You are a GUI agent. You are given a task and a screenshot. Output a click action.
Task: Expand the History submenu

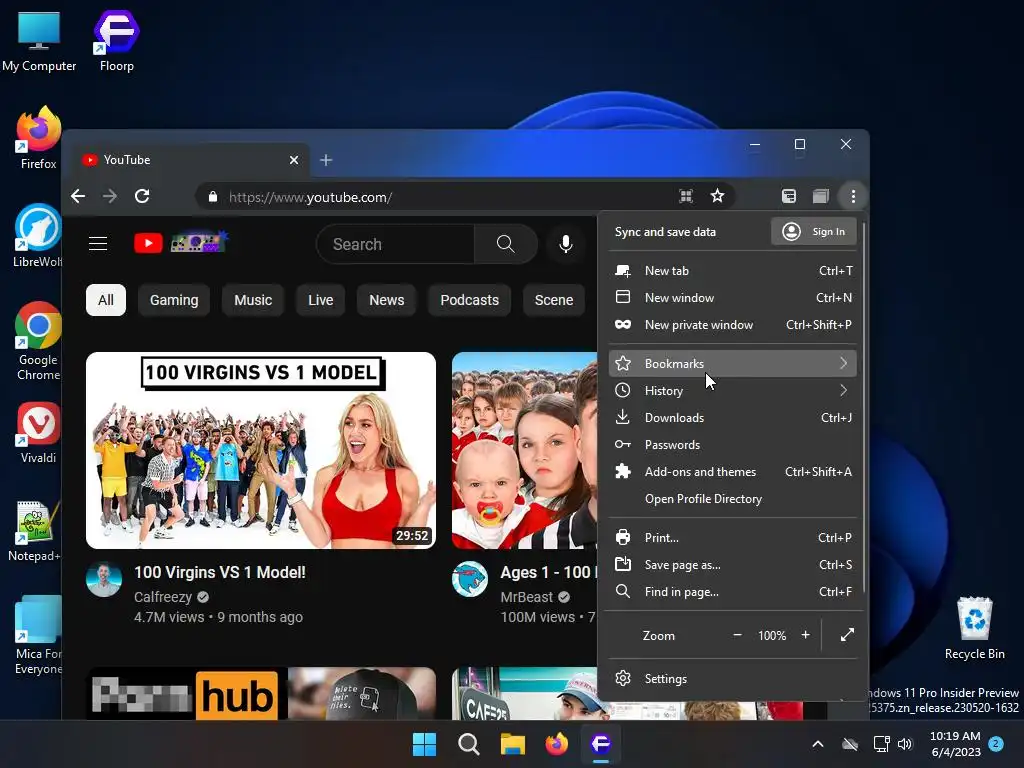pyautogui.click(x=733, y=391)
